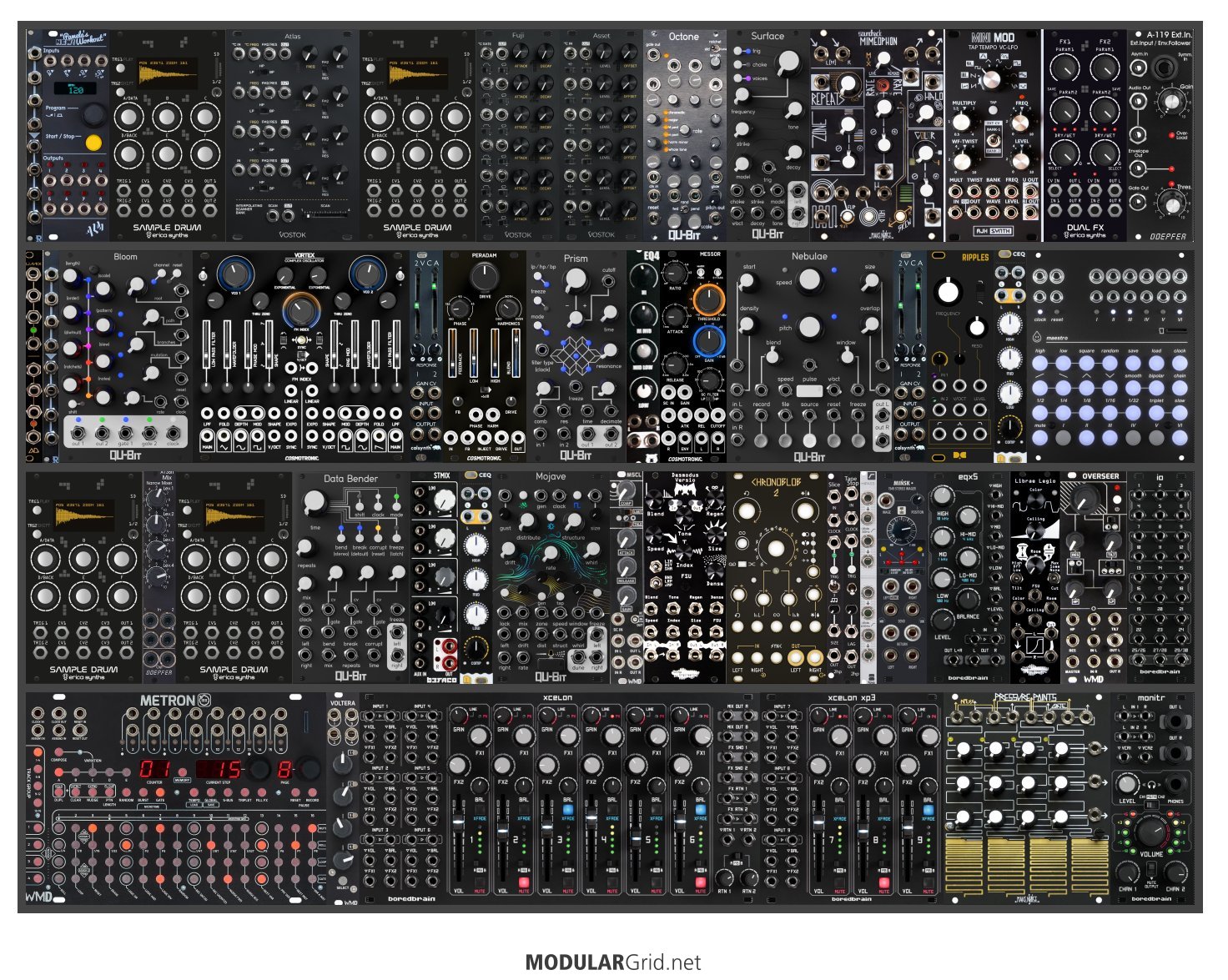Click the Cosmotronic logo under the Vortex oscillator

pyautogui.click(x=300, y=457)
